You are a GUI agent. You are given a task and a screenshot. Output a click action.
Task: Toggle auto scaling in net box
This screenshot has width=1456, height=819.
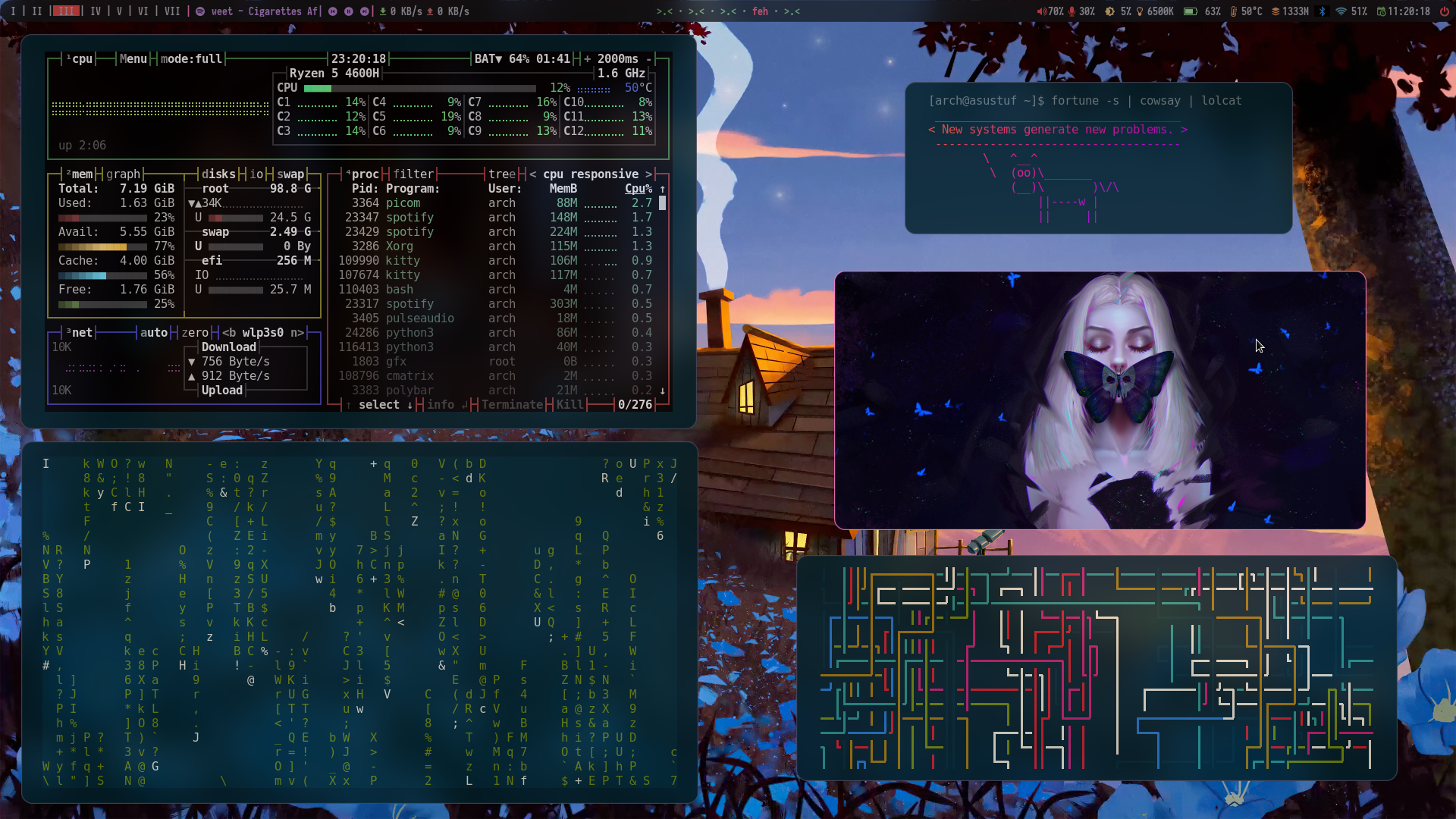[x=153, y=332]
